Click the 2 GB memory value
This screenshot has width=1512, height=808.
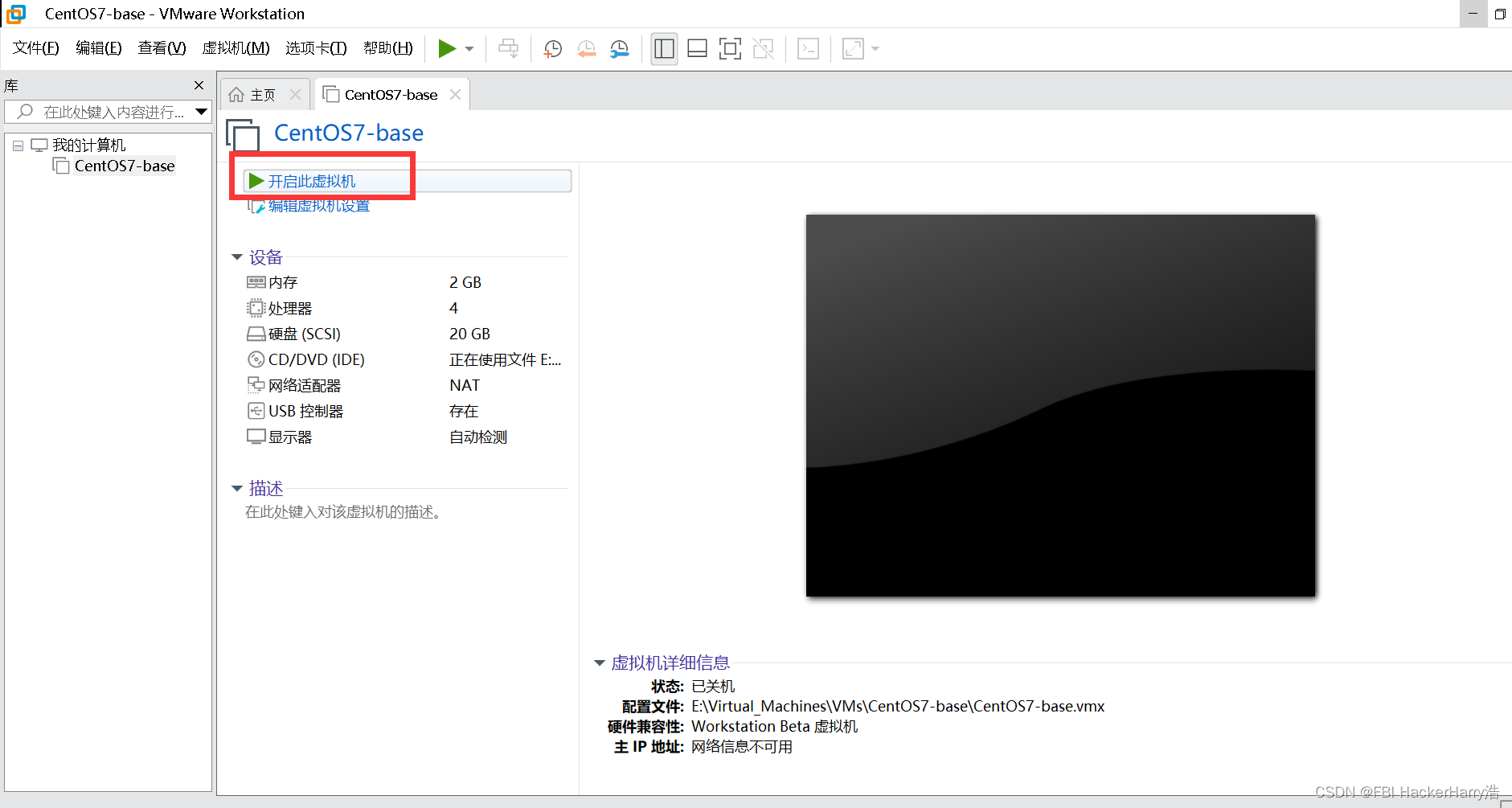point(465,282)
